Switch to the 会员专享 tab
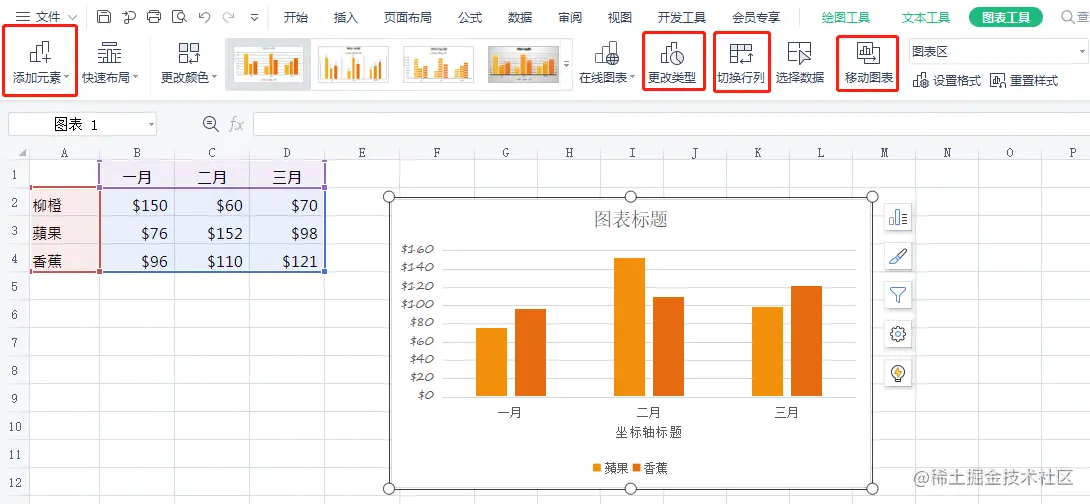 tap(756, 18)
